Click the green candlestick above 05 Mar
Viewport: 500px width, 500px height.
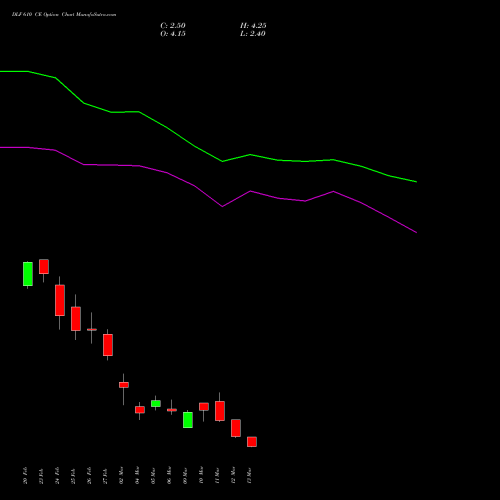pos(156,403)
